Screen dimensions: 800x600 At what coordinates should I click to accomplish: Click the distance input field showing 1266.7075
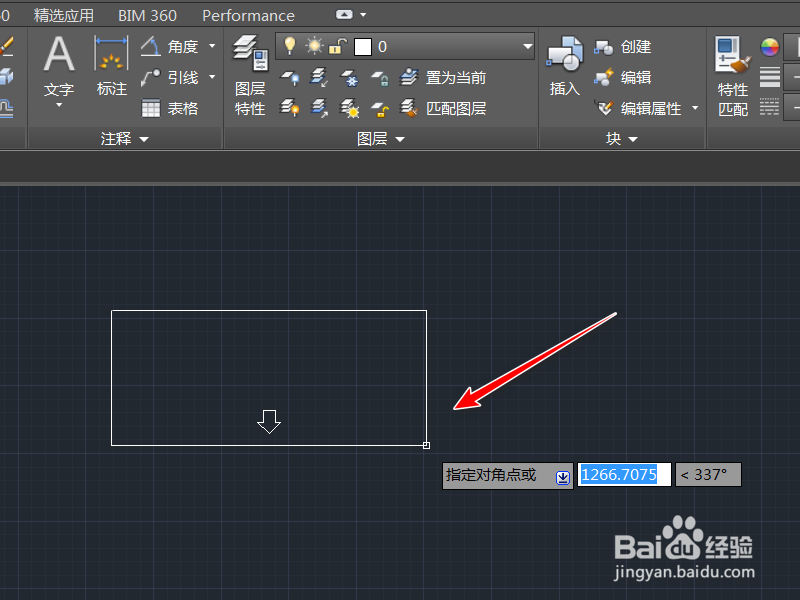624,475
